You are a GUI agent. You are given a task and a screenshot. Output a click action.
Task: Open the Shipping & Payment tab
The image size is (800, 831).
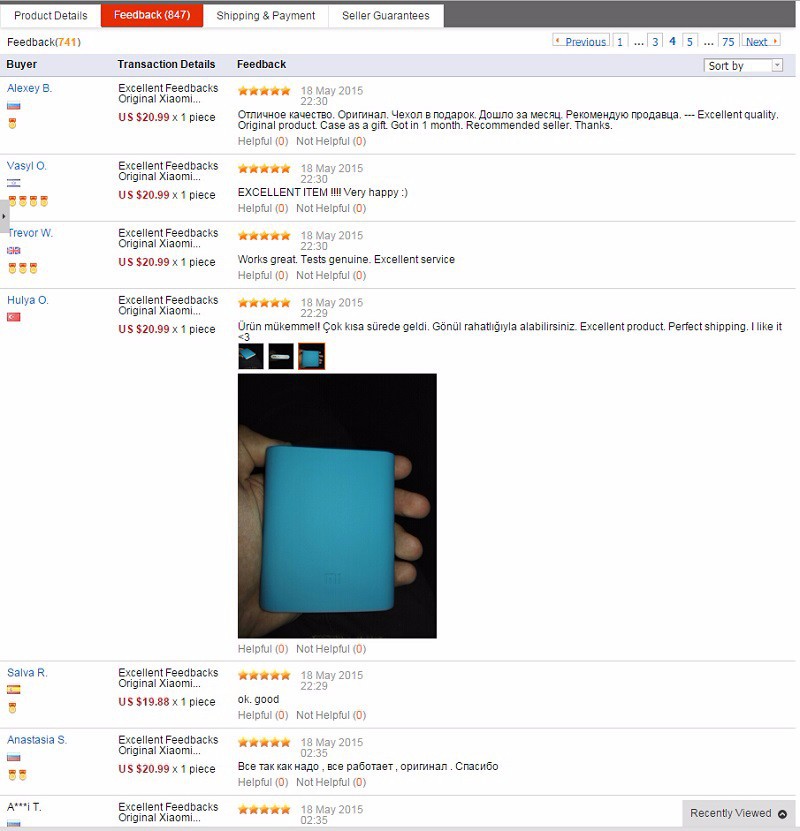pyautogui.click(x=265, y=15)
